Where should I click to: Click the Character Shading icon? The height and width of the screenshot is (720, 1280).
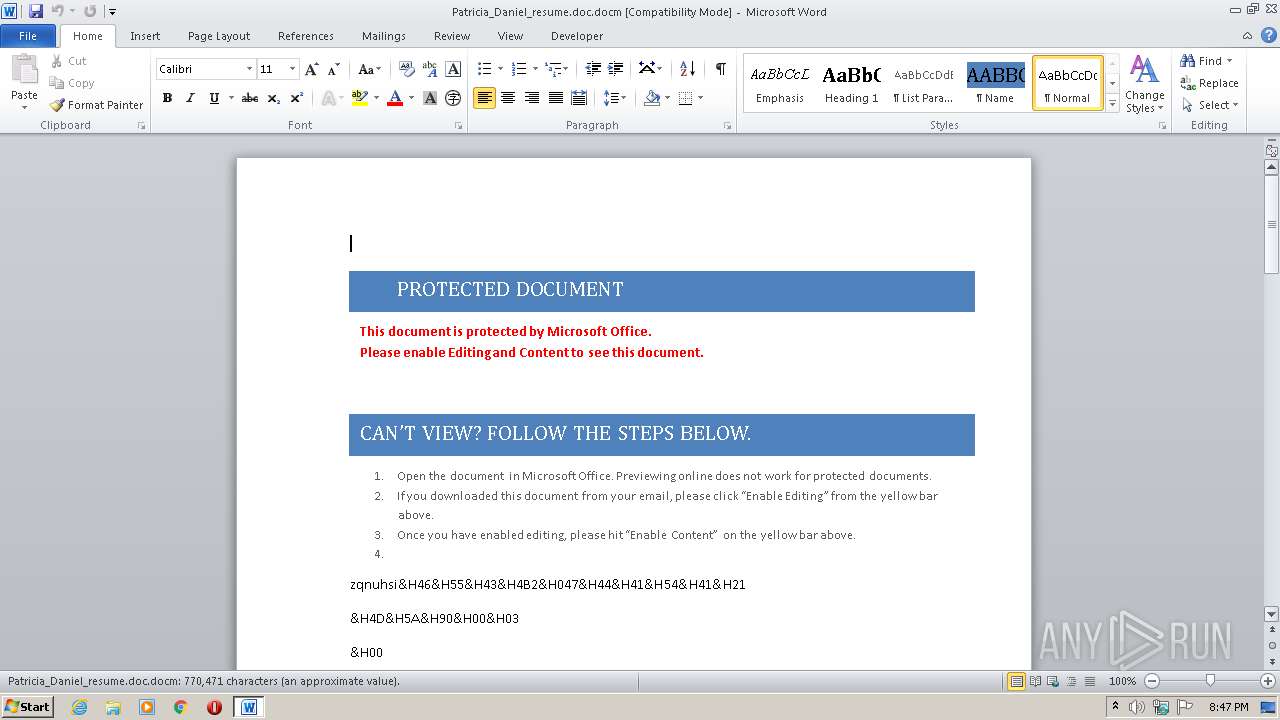(x=430, y=98)
